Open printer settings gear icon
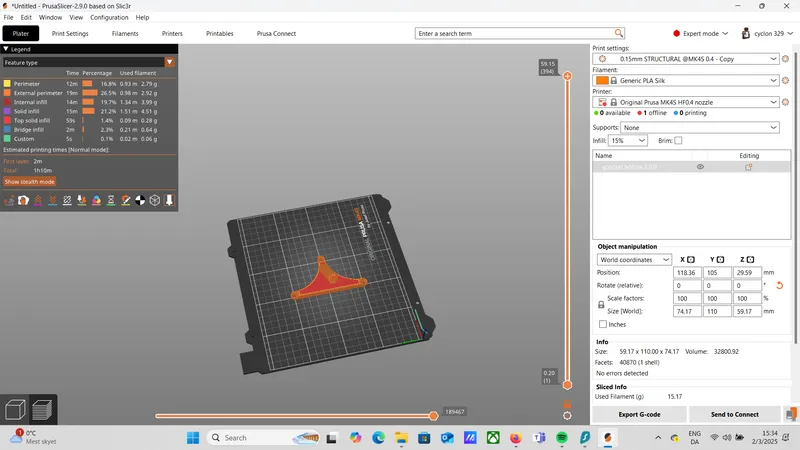 click(785, 102)
